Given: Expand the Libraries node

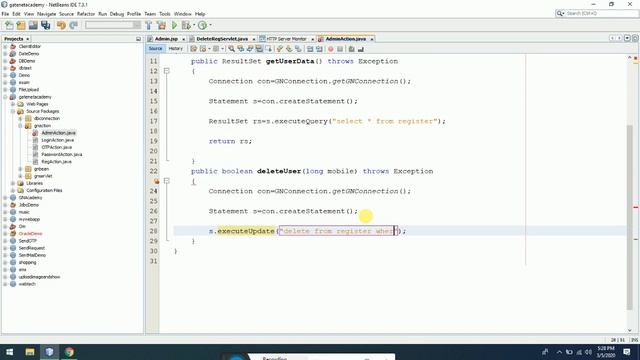Looking at the screenshot, I should tap(13, 183).
